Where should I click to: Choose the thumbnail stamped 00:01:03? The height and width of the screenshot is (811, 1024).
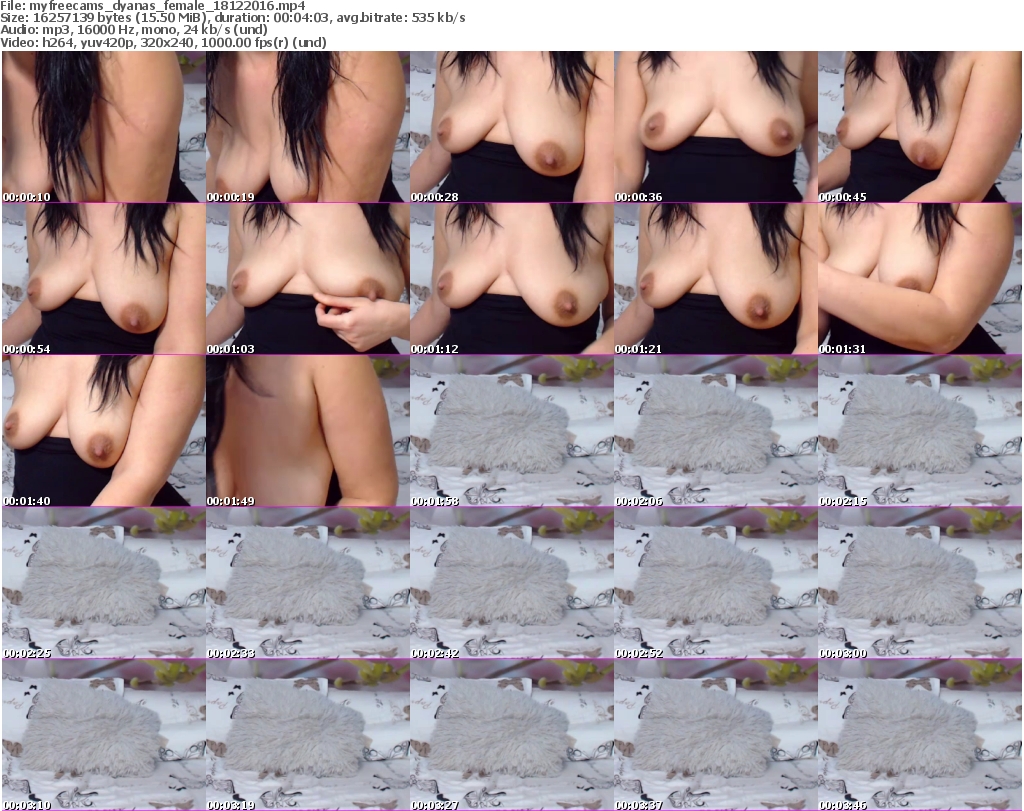[308, 279]
